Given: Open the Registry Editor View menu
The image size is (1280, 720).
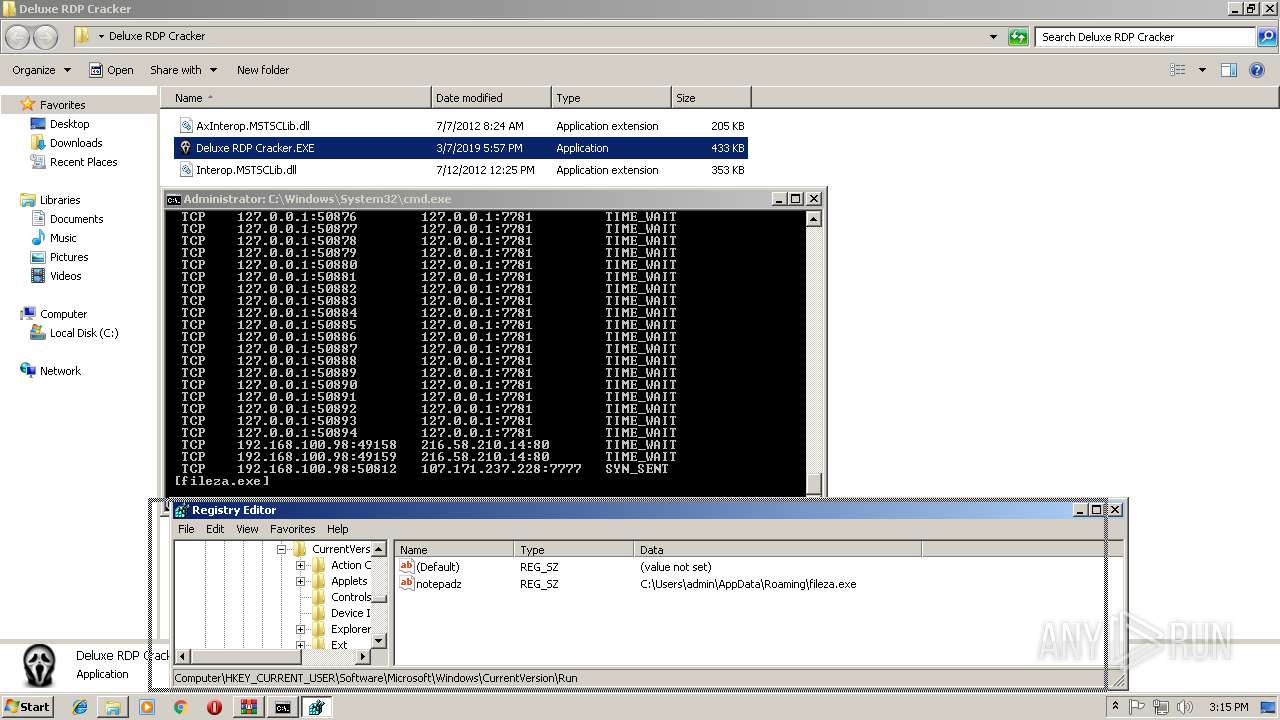Looking at the screenshot, I should (247, 529).
